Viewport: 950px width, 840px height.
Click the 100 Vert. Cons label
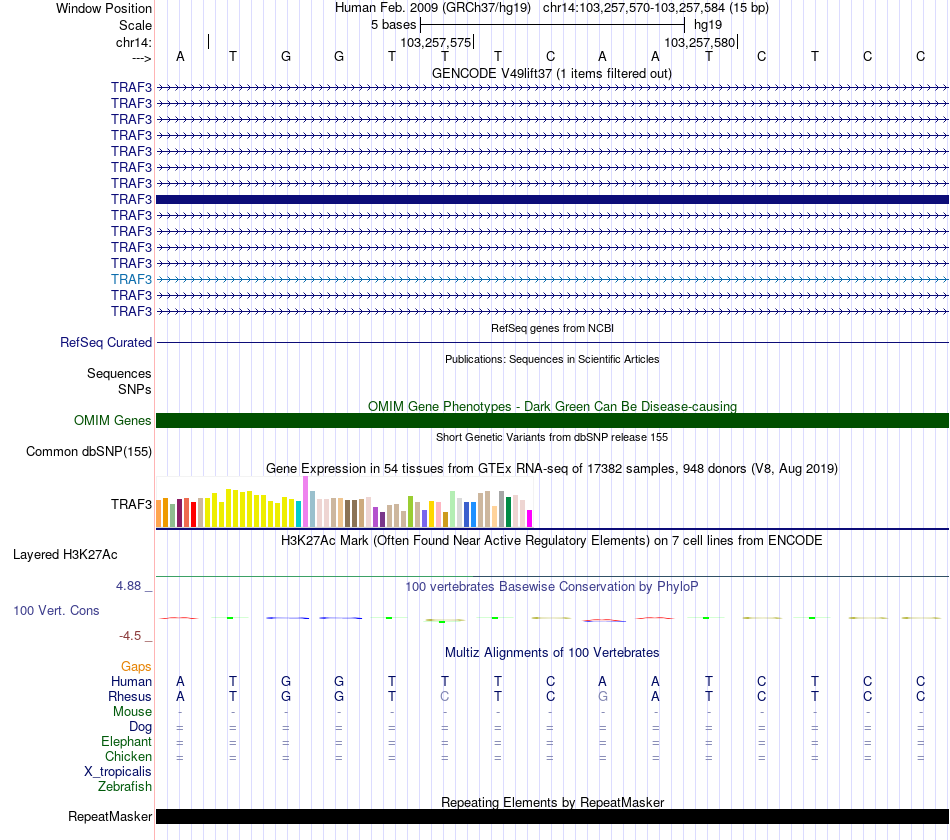click(x=56, y=610)
